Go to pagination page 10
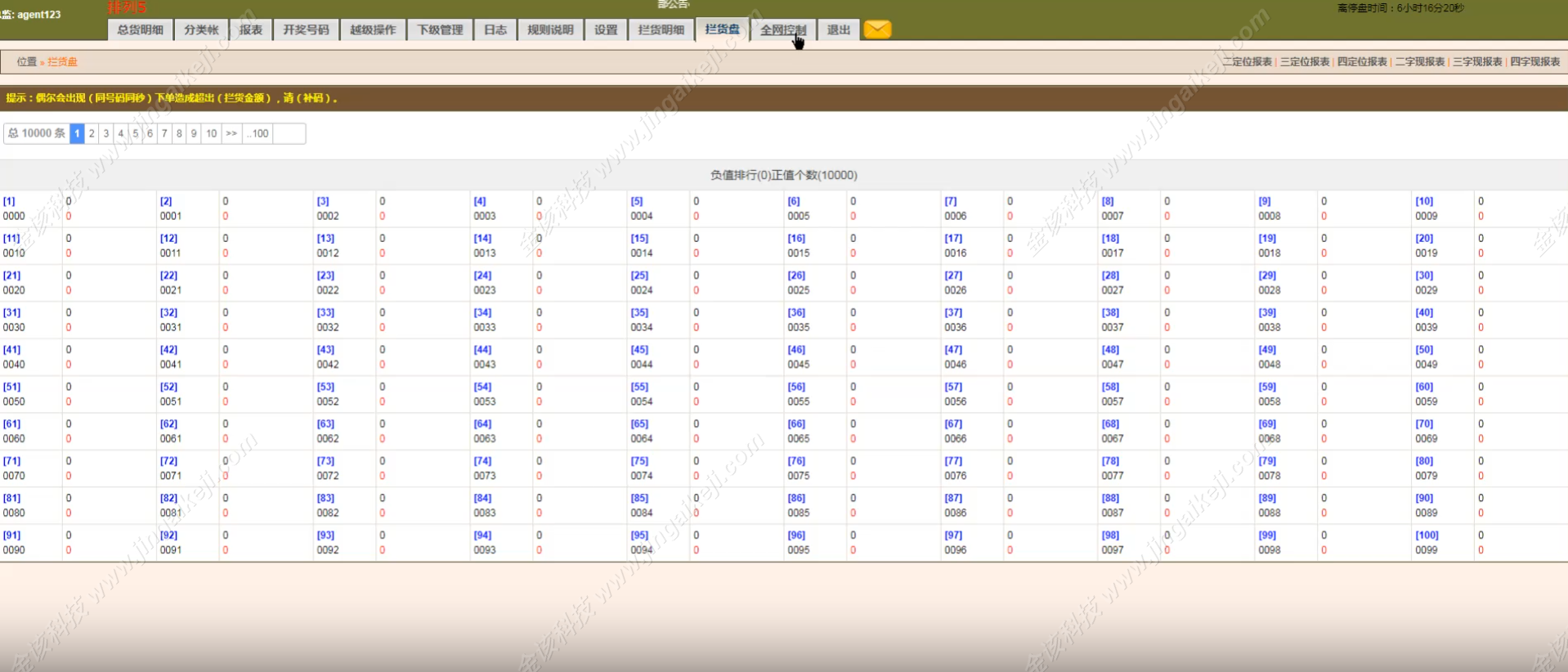Viewport: 1568px width, 672px height. click(x=211, y=133)
